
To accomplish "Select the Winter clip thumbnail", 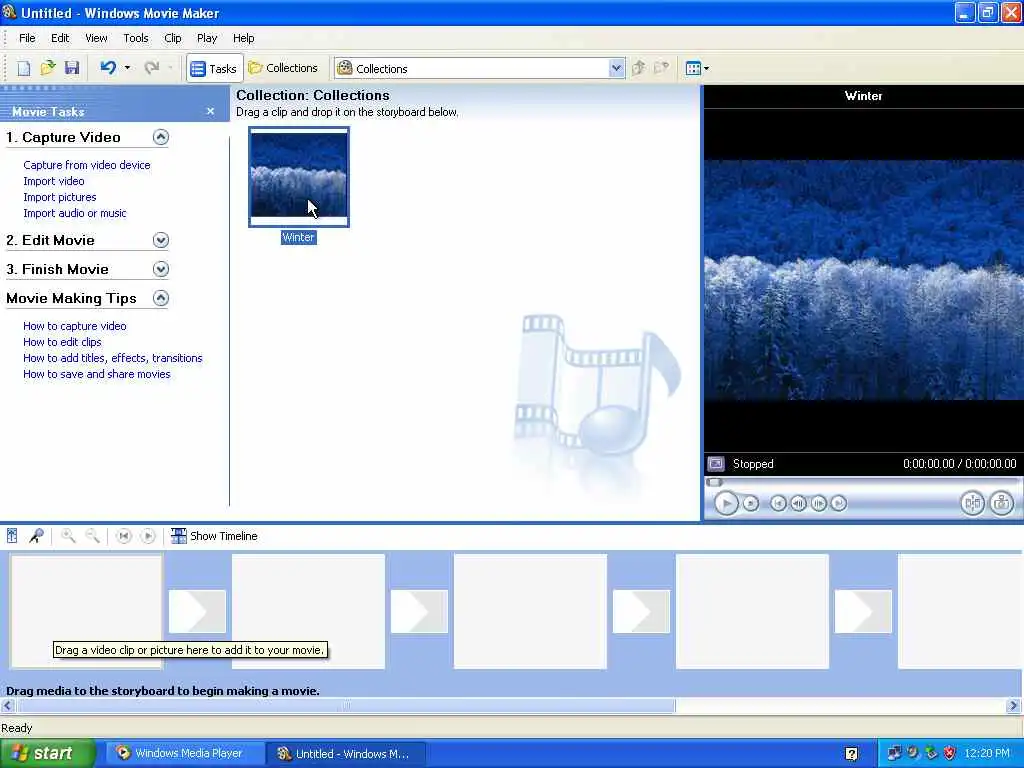I will 299,177.
